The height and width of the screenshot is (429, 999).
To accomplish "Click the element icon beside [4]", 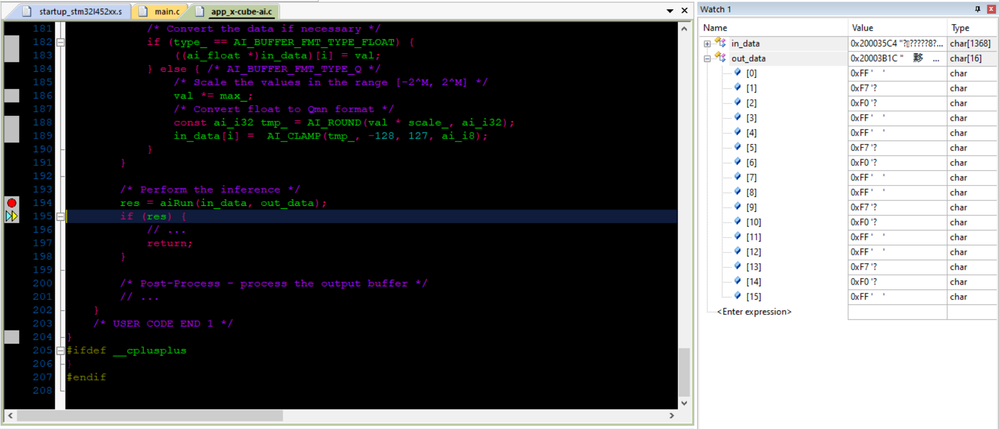I will [x=738, y=133].
